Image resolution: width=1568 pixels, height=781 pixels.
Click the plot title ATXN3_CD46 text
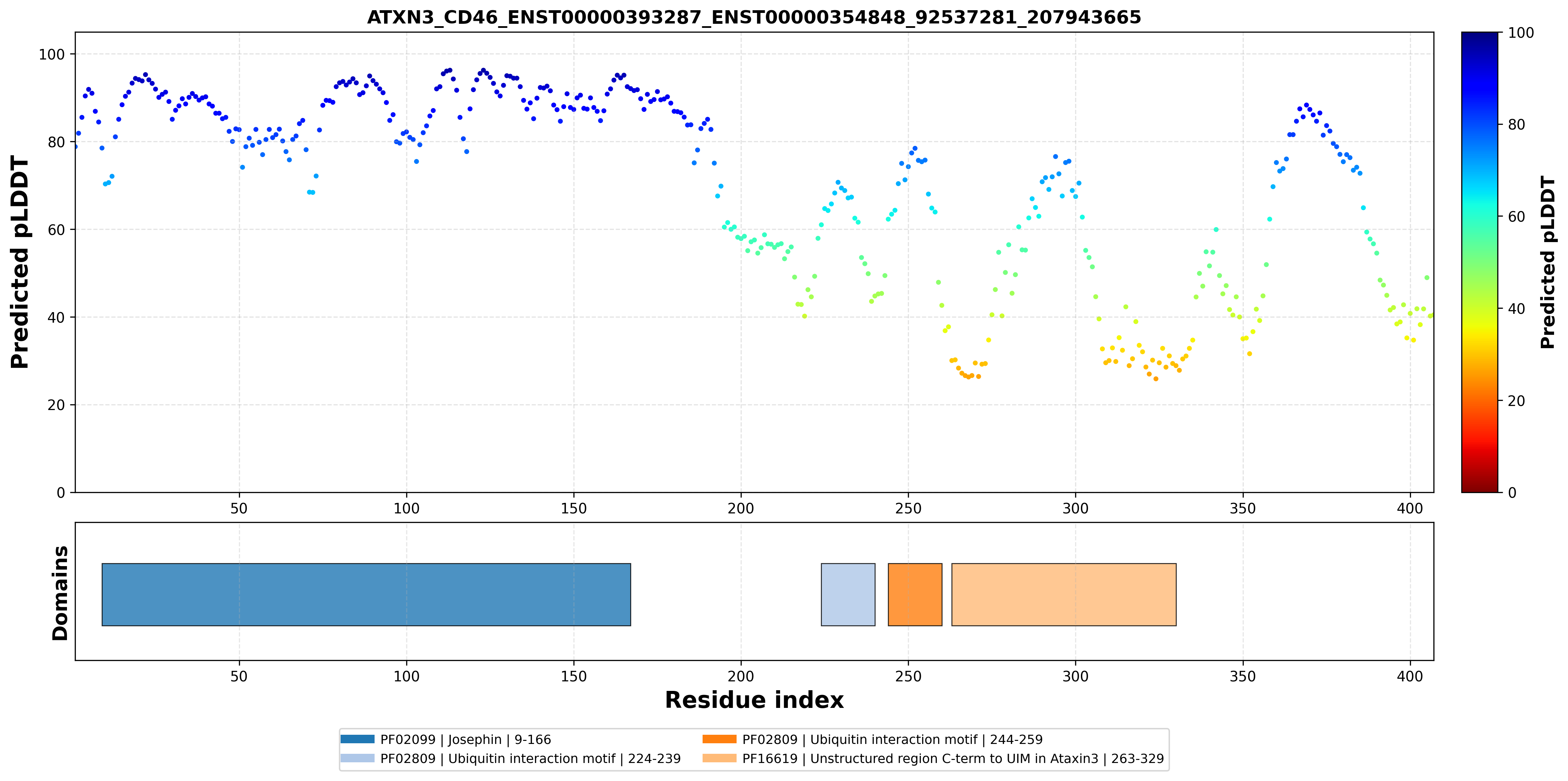tap(754, 17)
